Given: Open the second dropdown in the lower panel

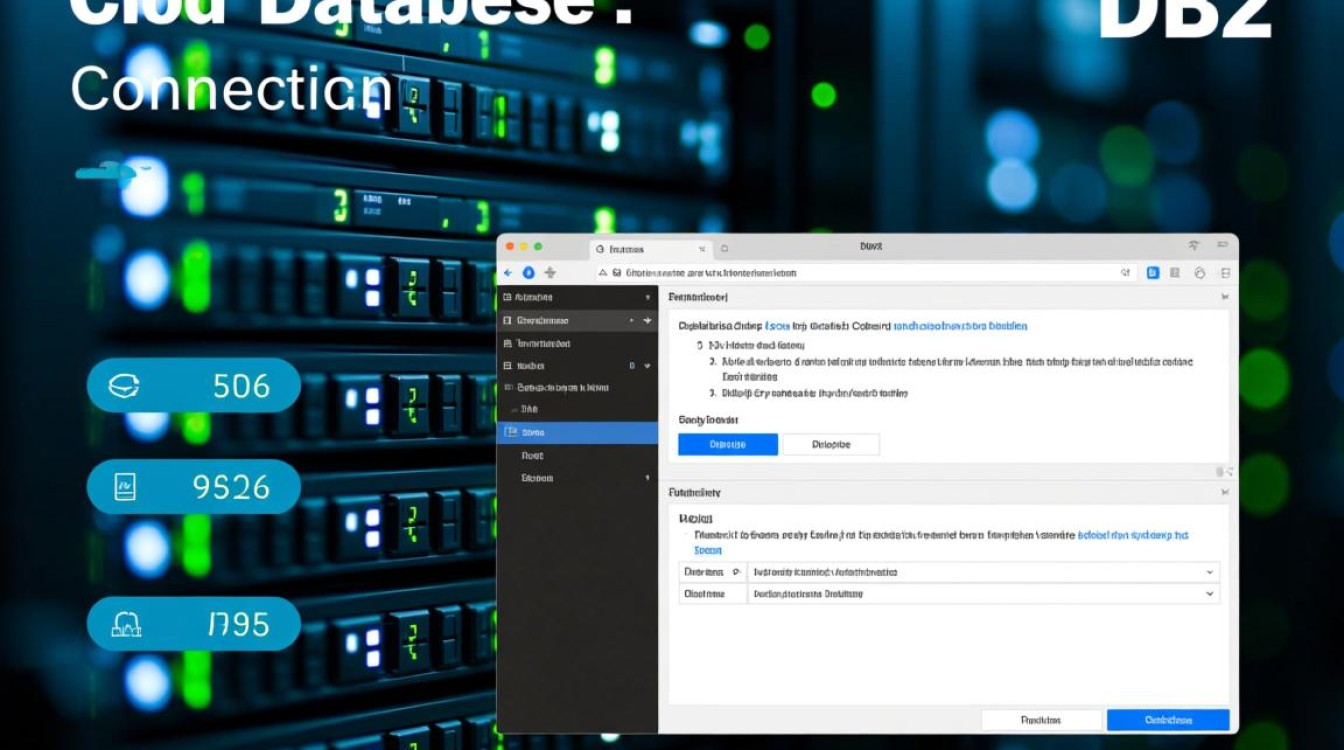Looking at the screenshot, I should pyautogui.click(x=1210, y=594).
